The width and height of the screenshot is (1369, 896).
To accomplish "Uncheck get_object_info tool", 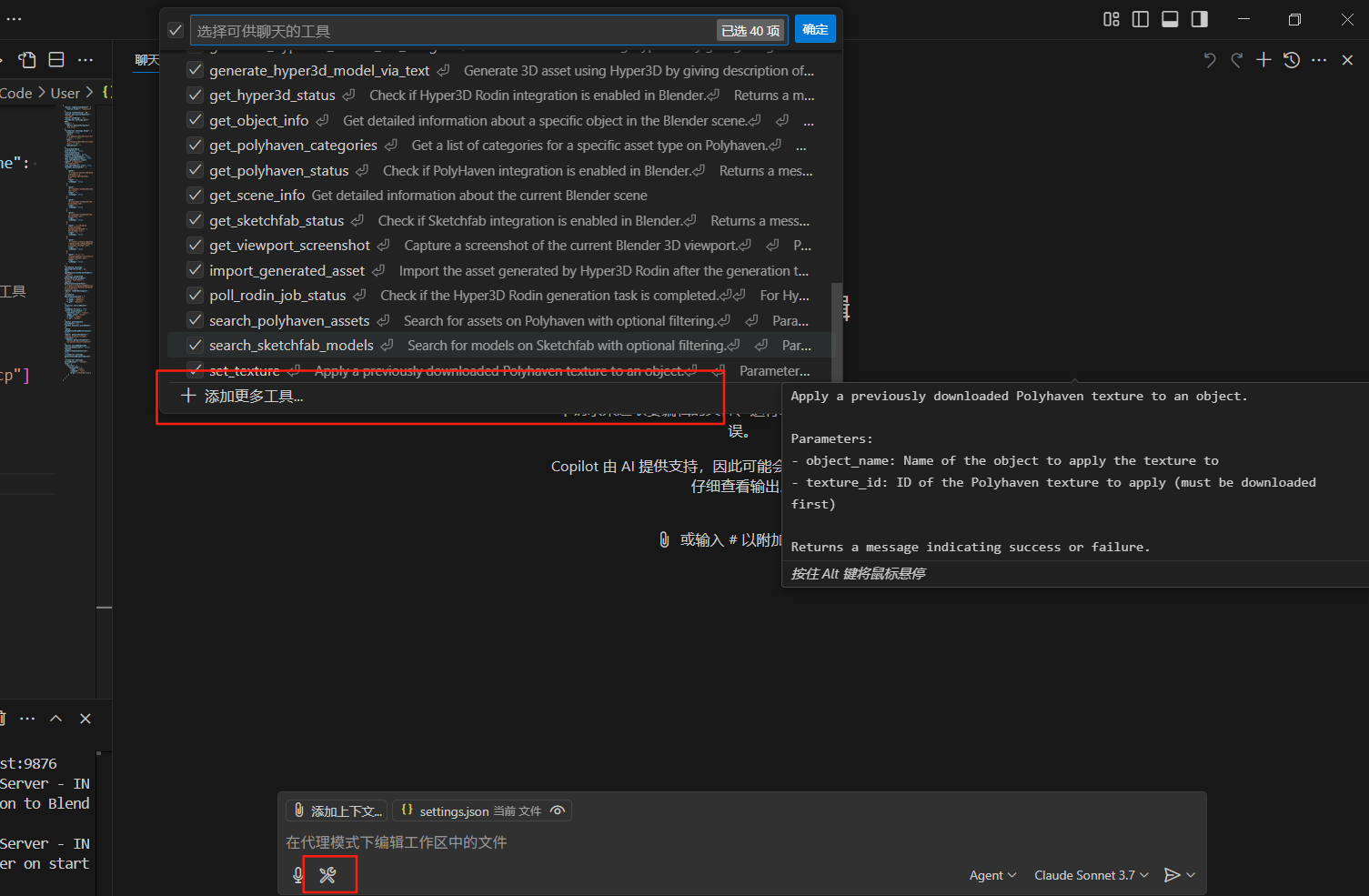I will click(195, 120).
